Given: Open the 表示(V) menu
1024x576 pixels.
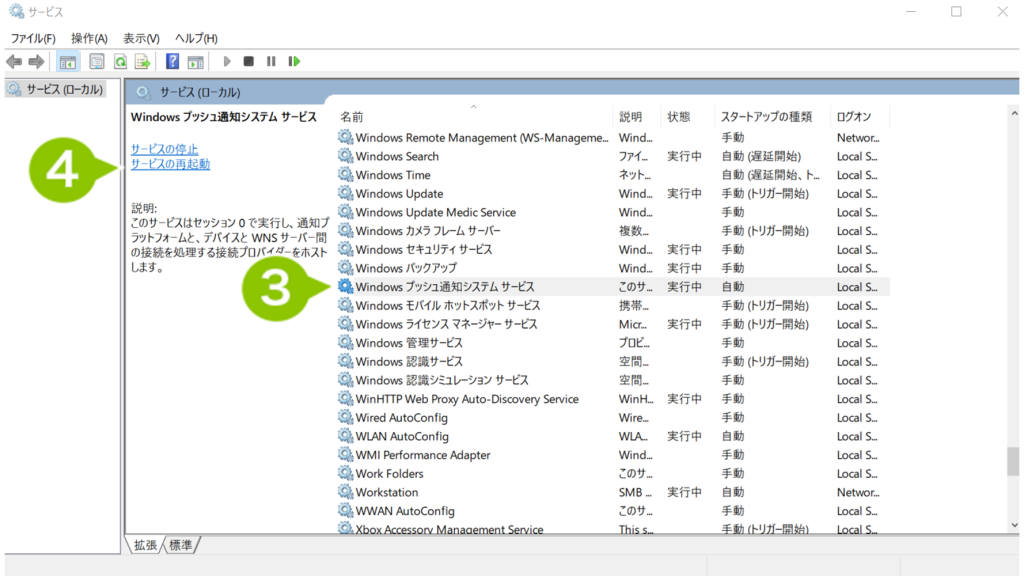Looking at the screenshot, I should (141, 39).
